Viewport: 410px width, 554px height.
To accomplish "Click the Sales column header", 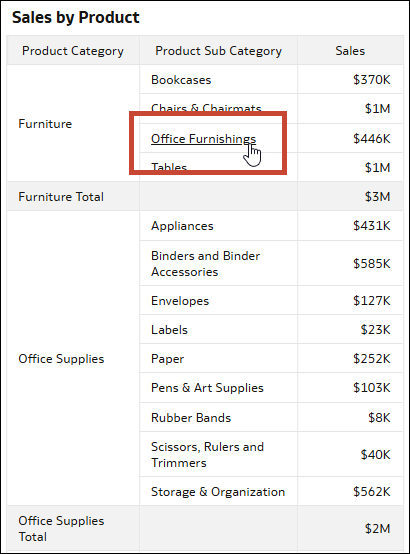I will pos(350,51).
